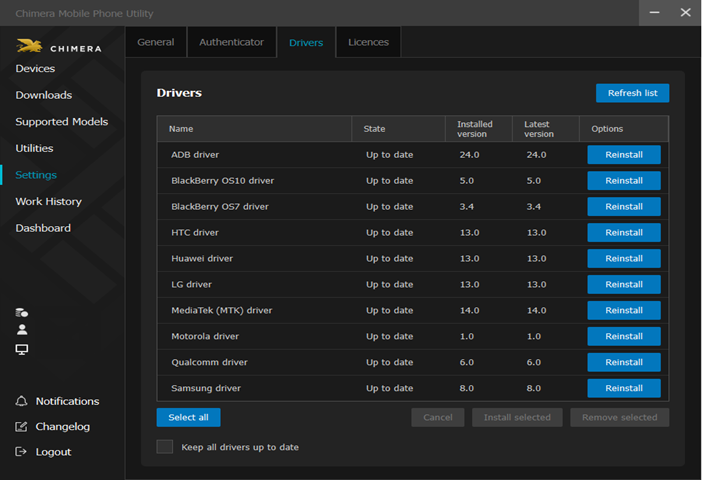Reinstall the ADB driver
The image size is (720, 480).
click(x=623, y=155)
